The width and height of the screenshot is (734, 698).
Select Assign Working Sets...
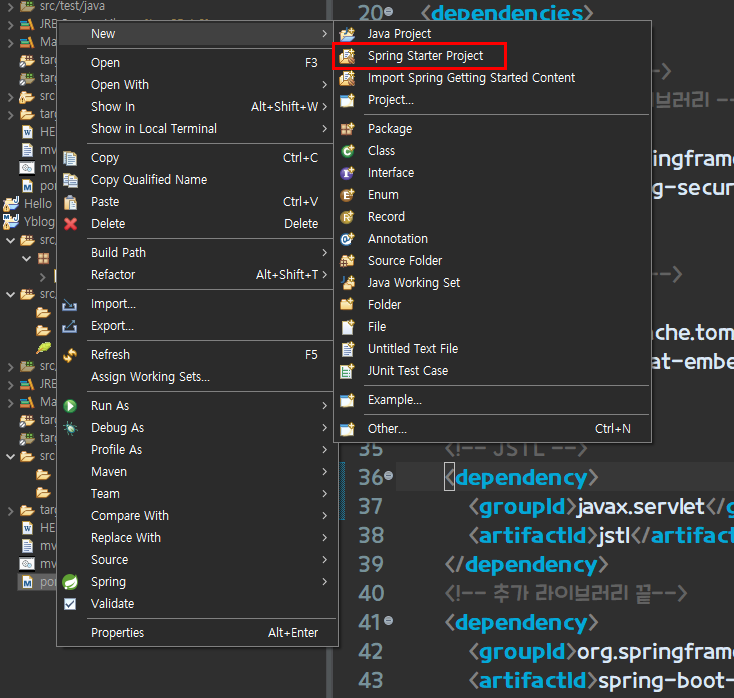[x=195, y=377]
